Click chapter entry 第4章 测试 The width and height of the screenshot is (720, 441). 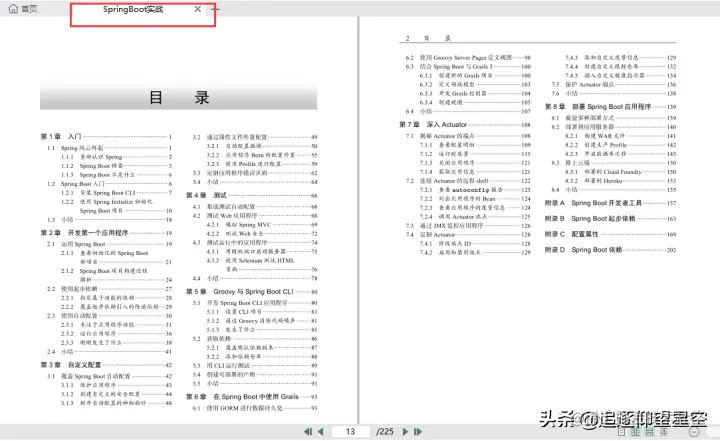pyautogui.click(x=252, y=195)
